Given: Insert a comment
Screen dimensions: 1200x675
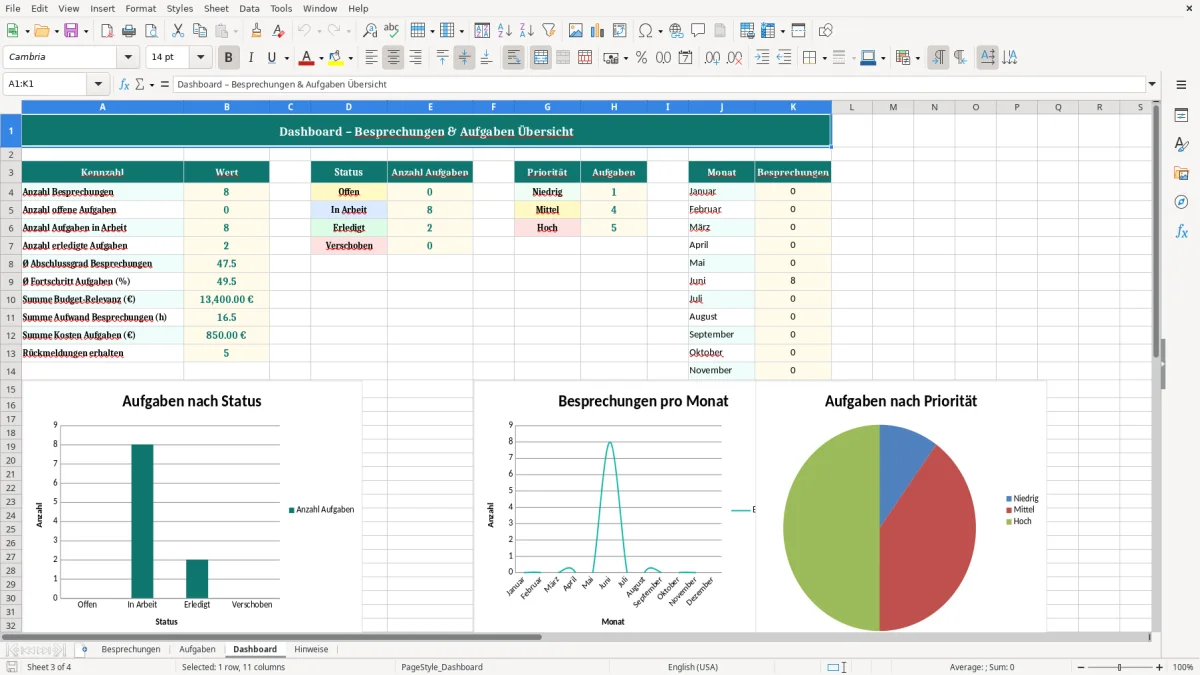Looking at the screenshot, I should pos(698,31).
